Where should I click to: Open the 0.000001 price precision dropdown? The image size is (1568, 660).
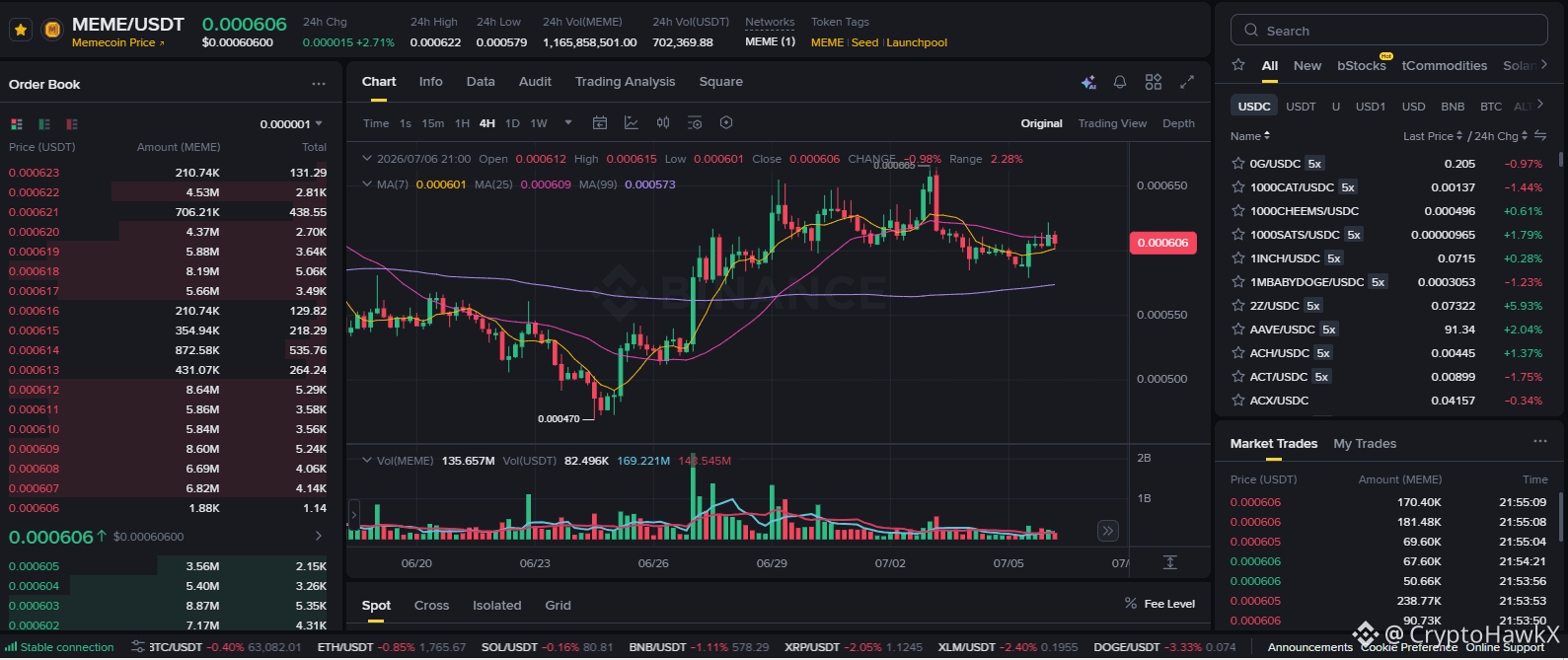click(x=291, y=124)
